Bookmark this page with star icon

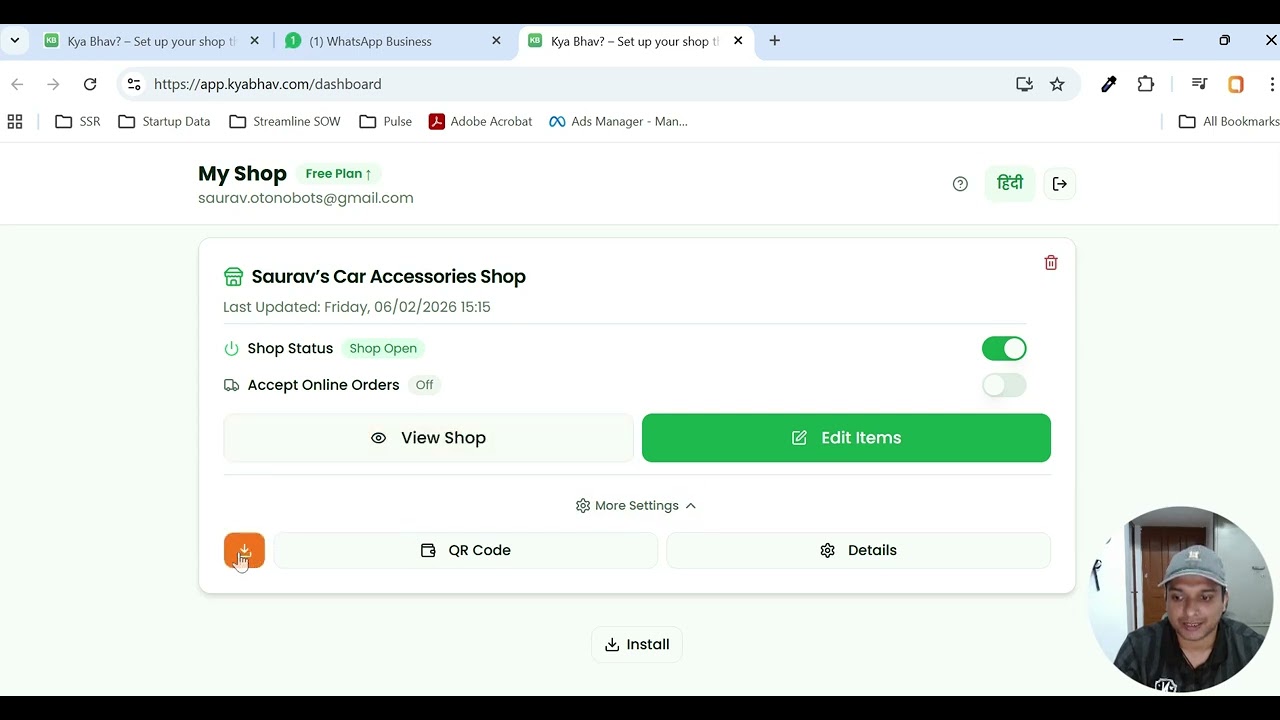point(1057,84)
